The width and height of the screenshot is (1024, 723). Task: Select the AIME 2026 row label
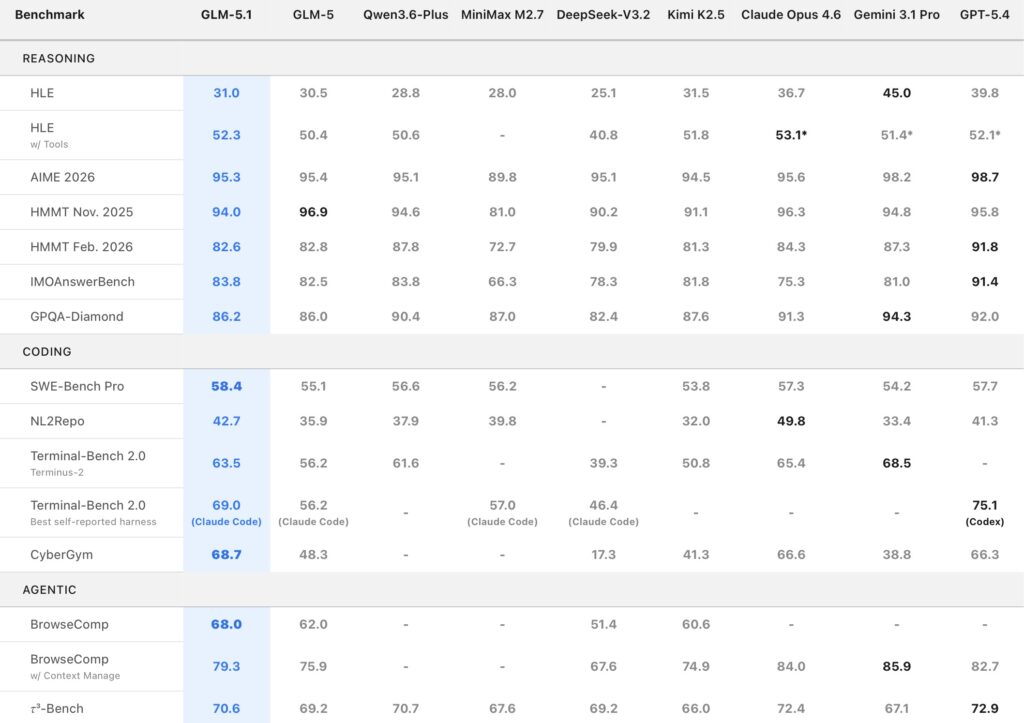click(x=62, y=178)
